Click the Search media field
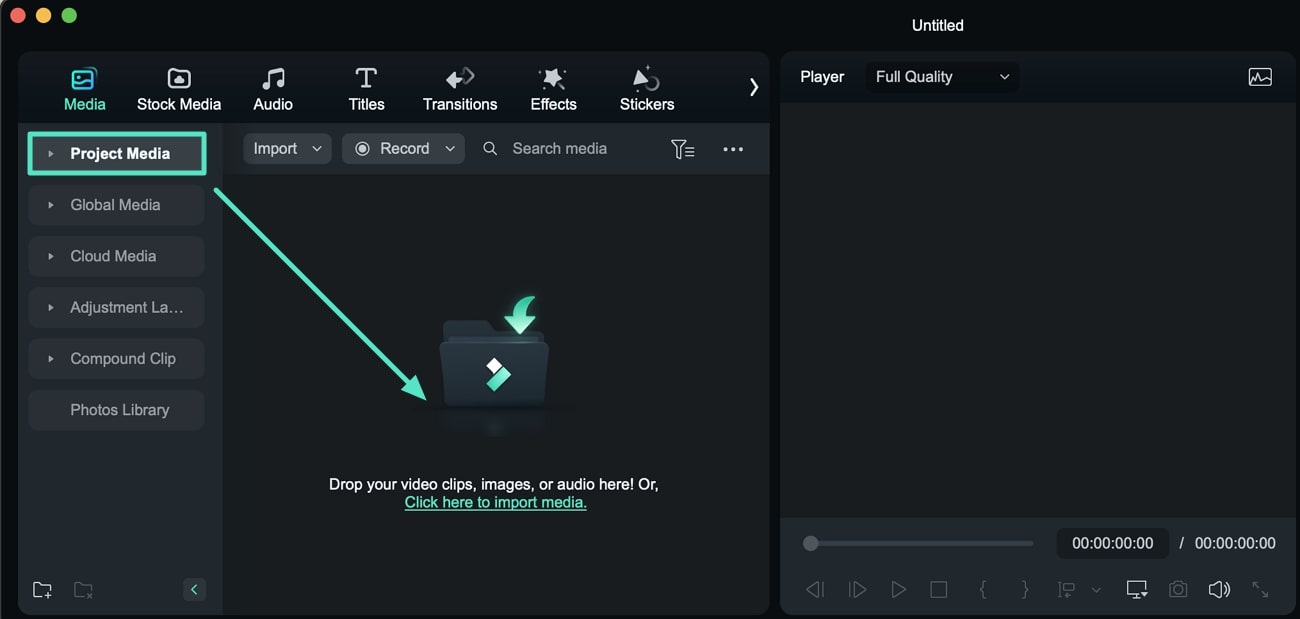Image resolution: width=1300 pixels, height=619 pixels. click(x=560, y=149)
